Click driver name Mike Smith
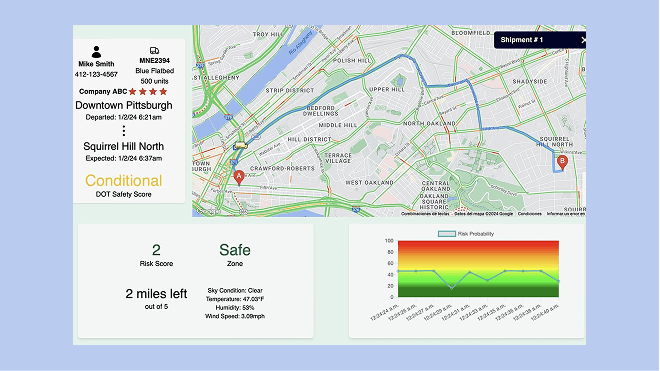Image resolution: width=660 pixels, height=371 pixels. pos(96,64)
